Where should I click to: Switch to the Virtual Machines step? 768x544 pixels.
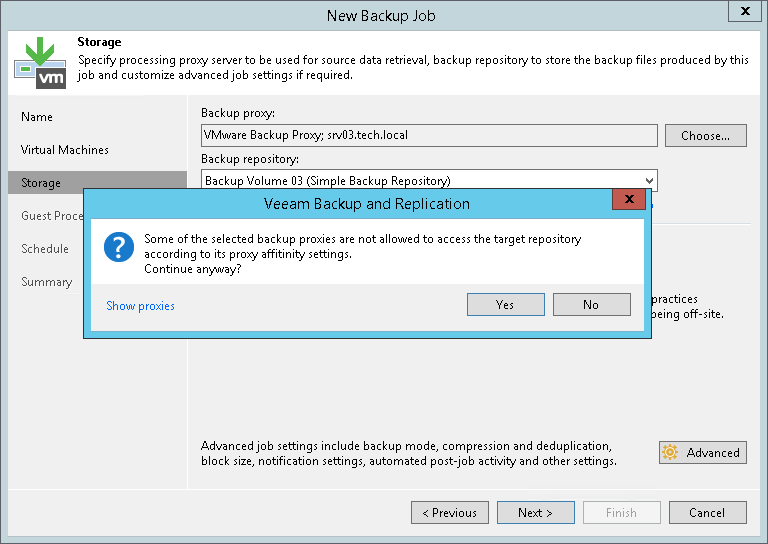65,150
